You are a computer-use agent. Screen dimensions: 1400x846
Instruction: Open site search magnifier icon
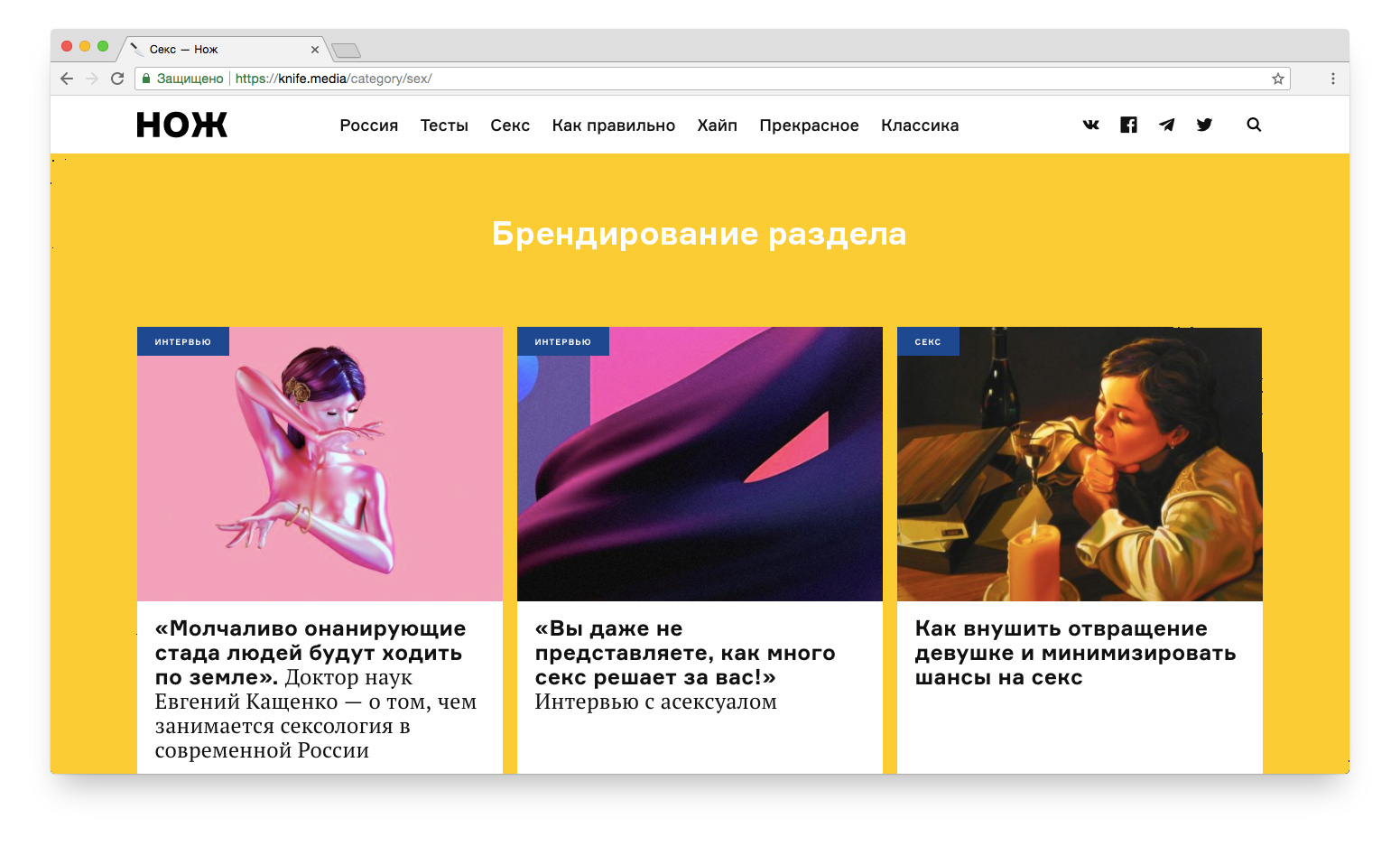tap(1254, 125)
